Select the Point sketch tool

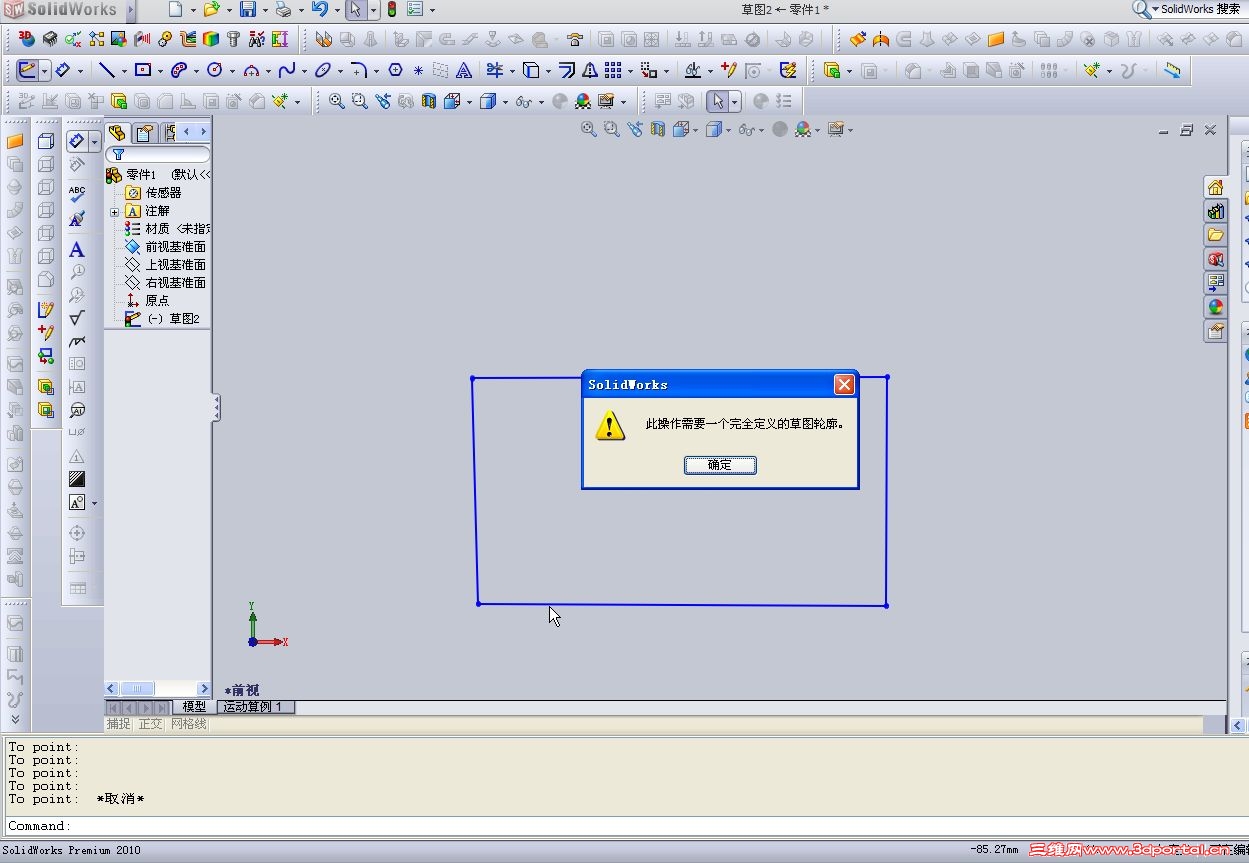coord(418,70)
